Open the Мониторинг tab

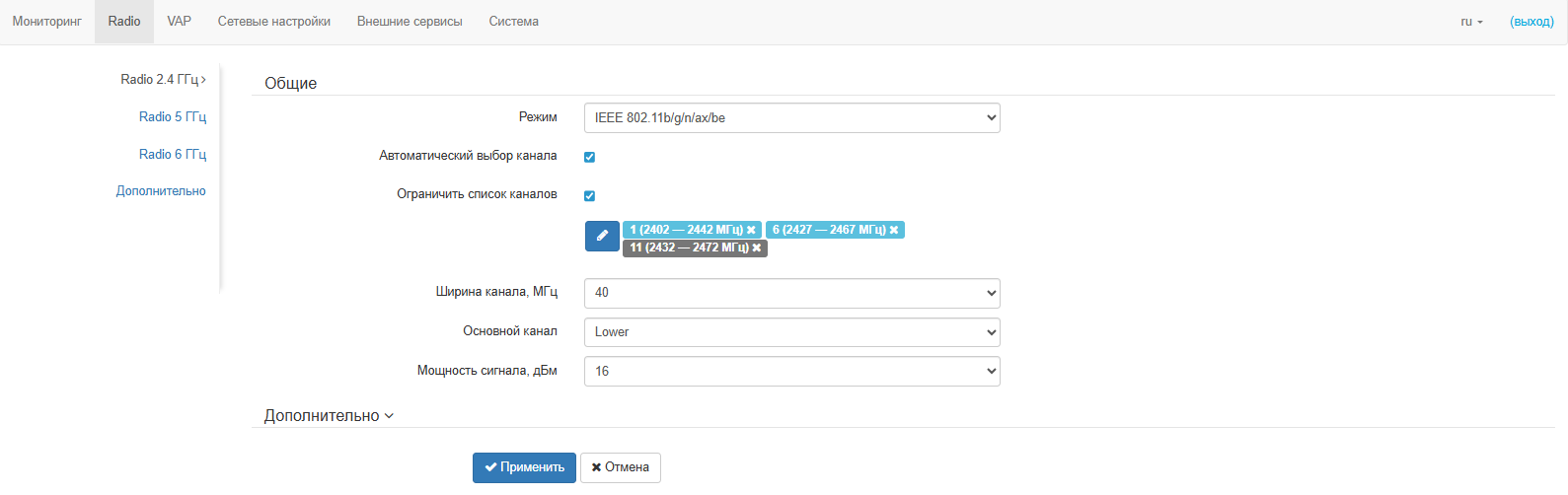46,22
